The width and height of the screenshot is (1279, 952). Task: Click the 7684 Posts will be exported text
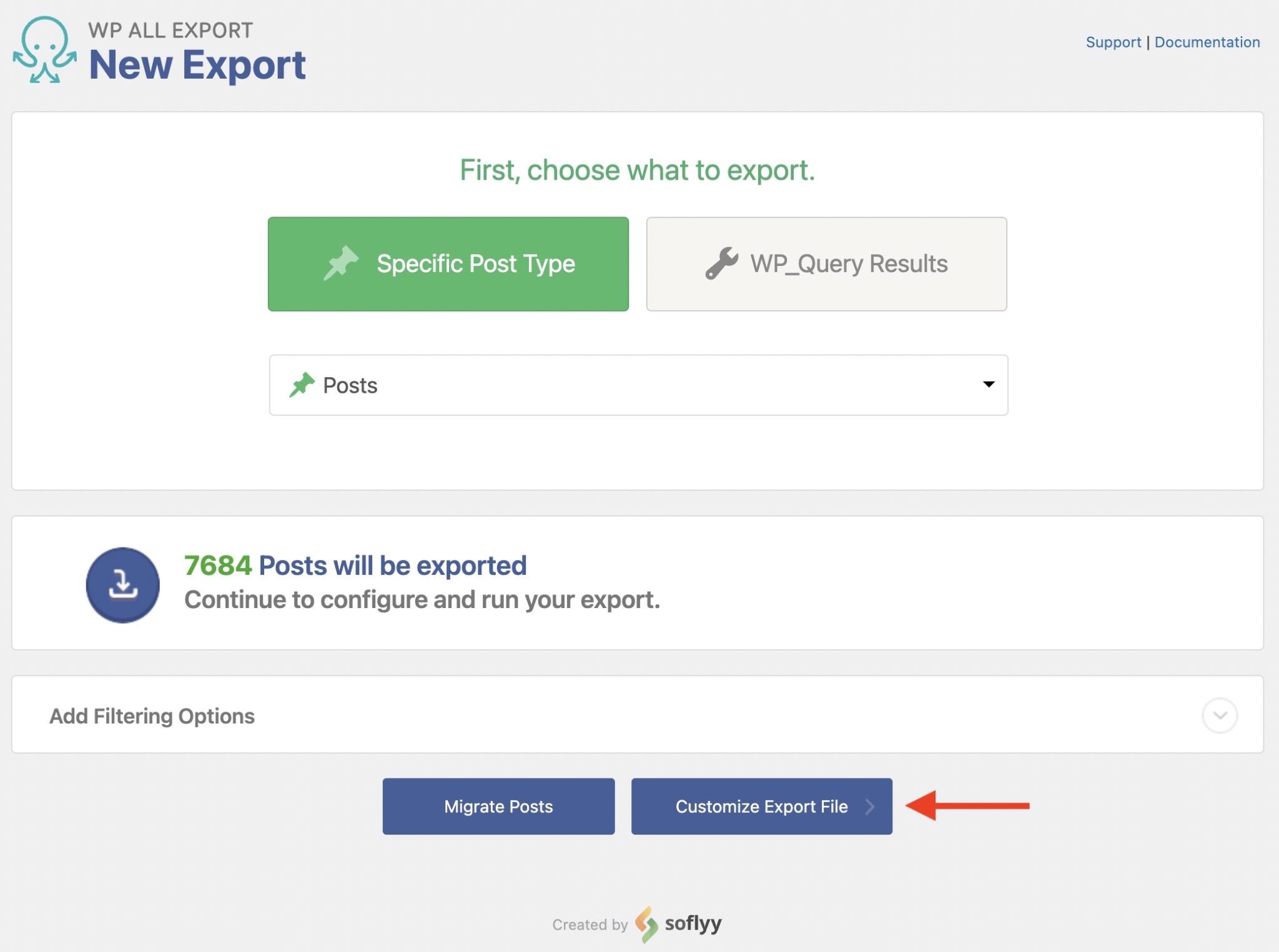[355, 565]
